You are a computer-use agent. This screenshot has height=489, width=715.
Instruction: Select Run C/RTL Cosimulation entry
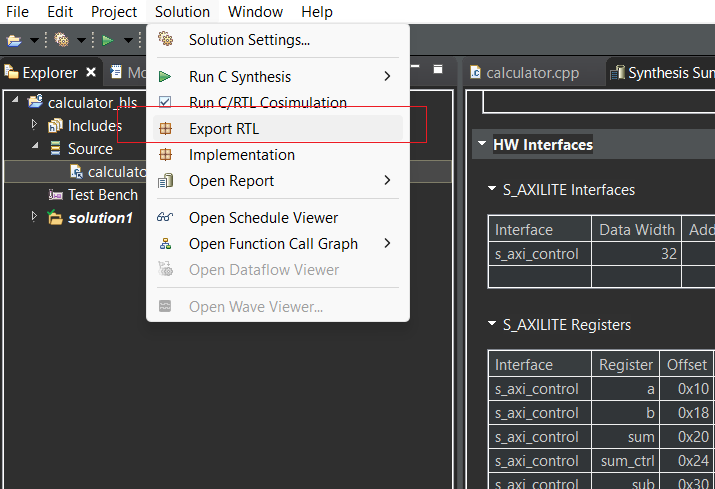(278, 103)
